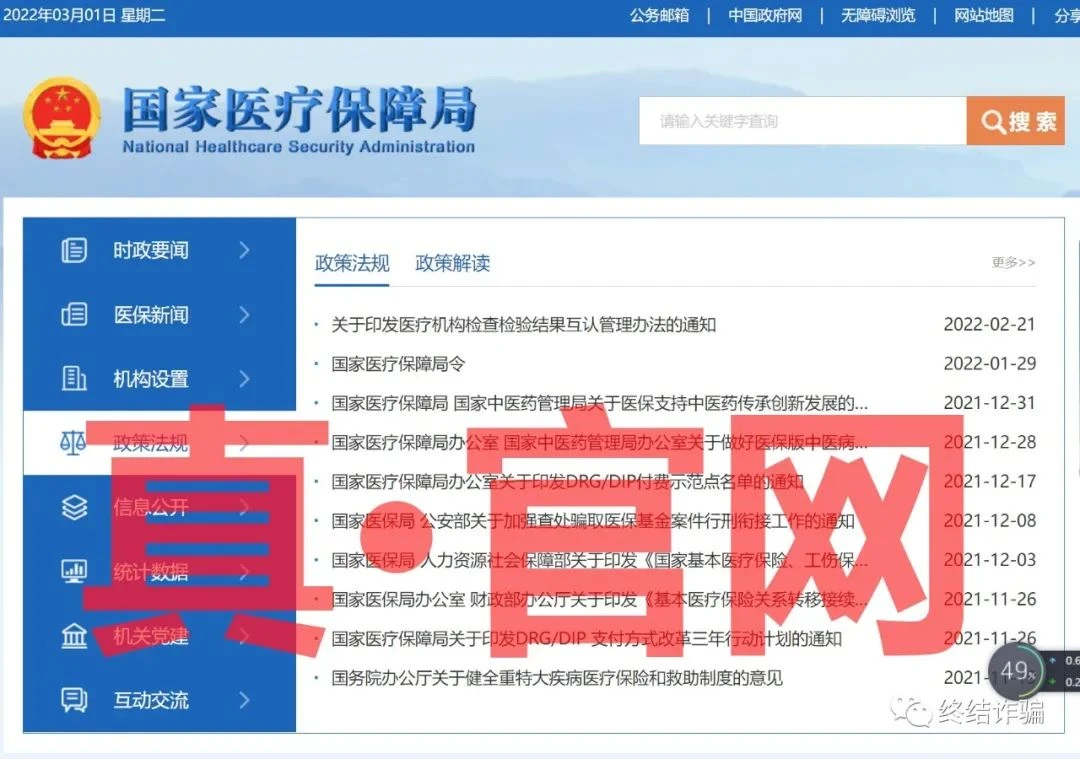Expand the 互动交流 chevron arrow
This screenshot has height=759, width=1080.
click(245, 700)
